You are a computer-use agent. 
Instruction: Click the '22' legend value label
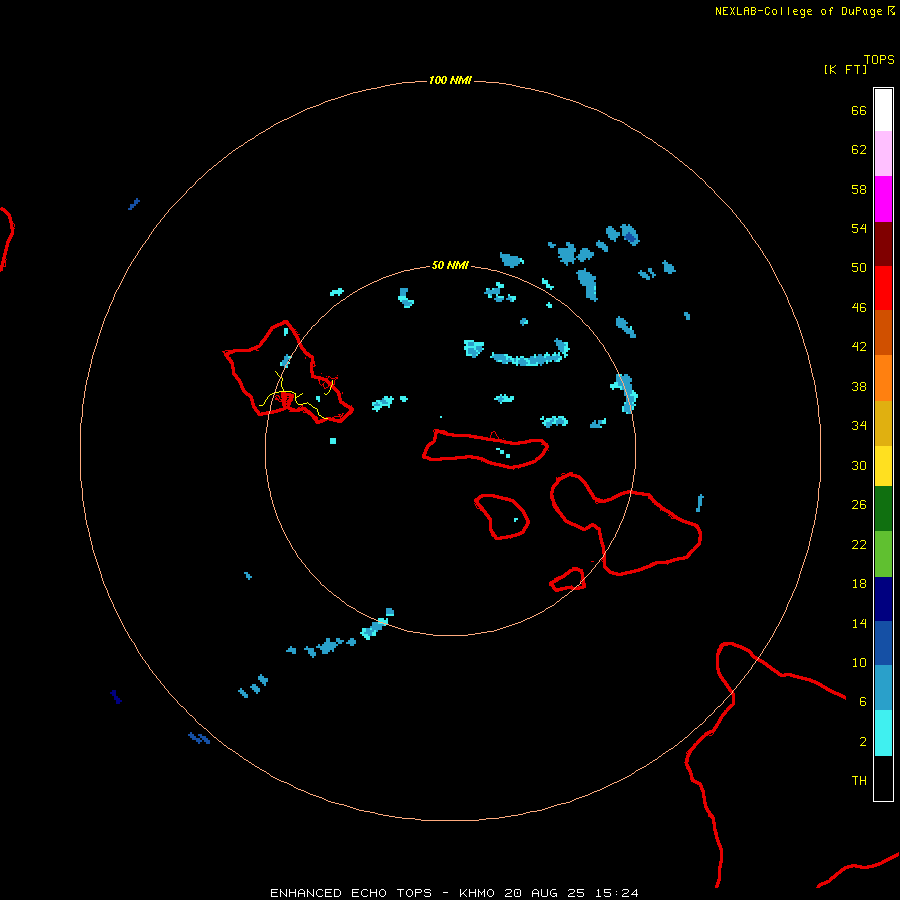coord(859,544)
